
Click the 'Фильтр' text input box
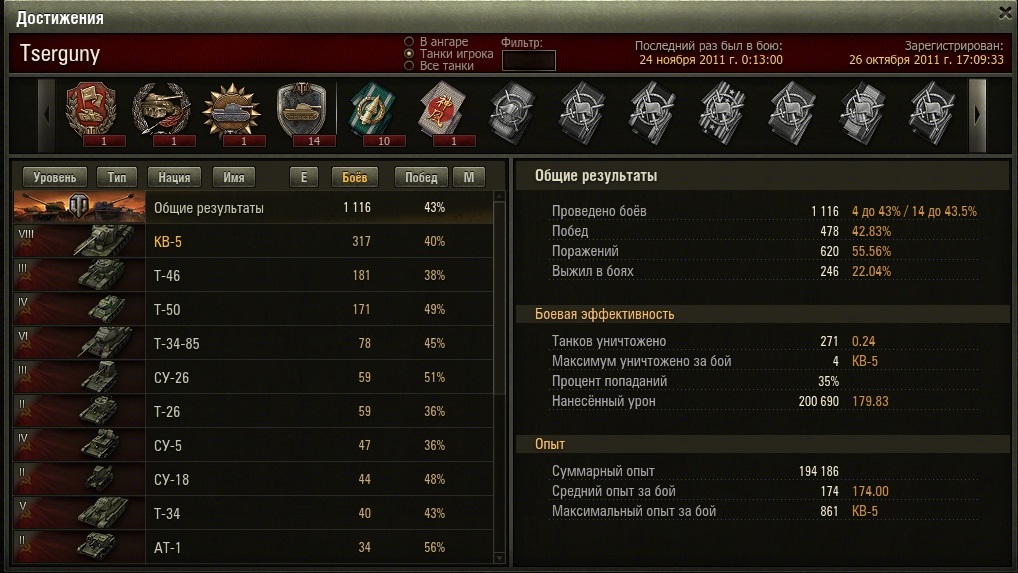tap(528, 60)
